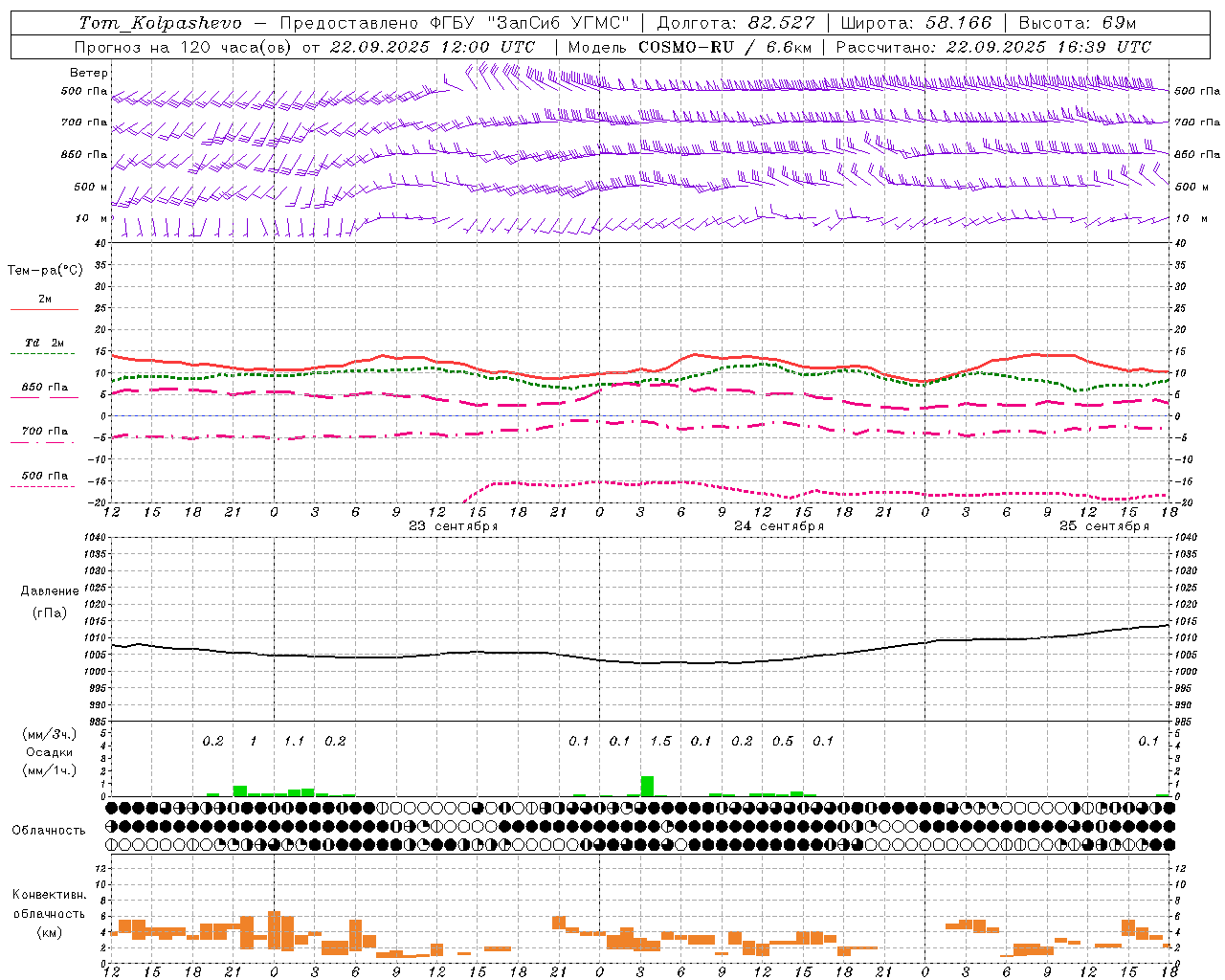This screenshot has height=980, width=1225.
Task: Click the Облачность cloud cover label
Action: [x=49, y=830]
